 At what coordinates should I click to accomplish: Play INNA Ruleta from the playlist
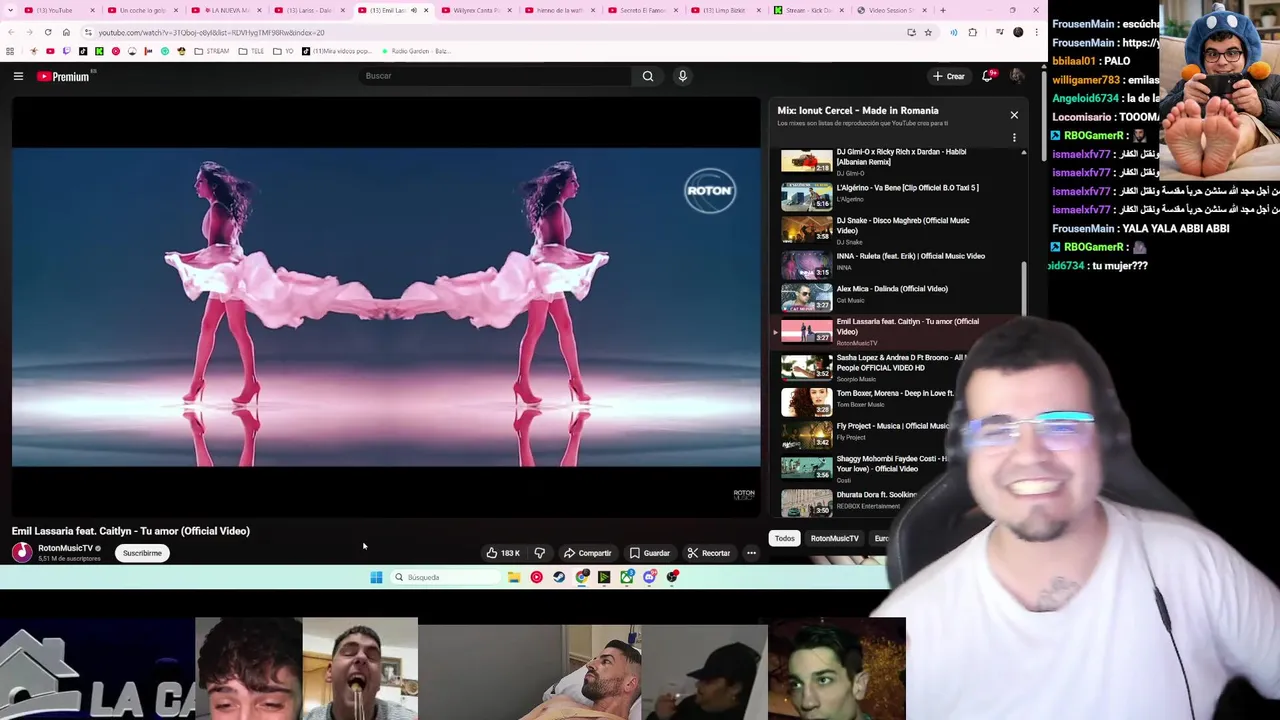click(x=898, y=263)
